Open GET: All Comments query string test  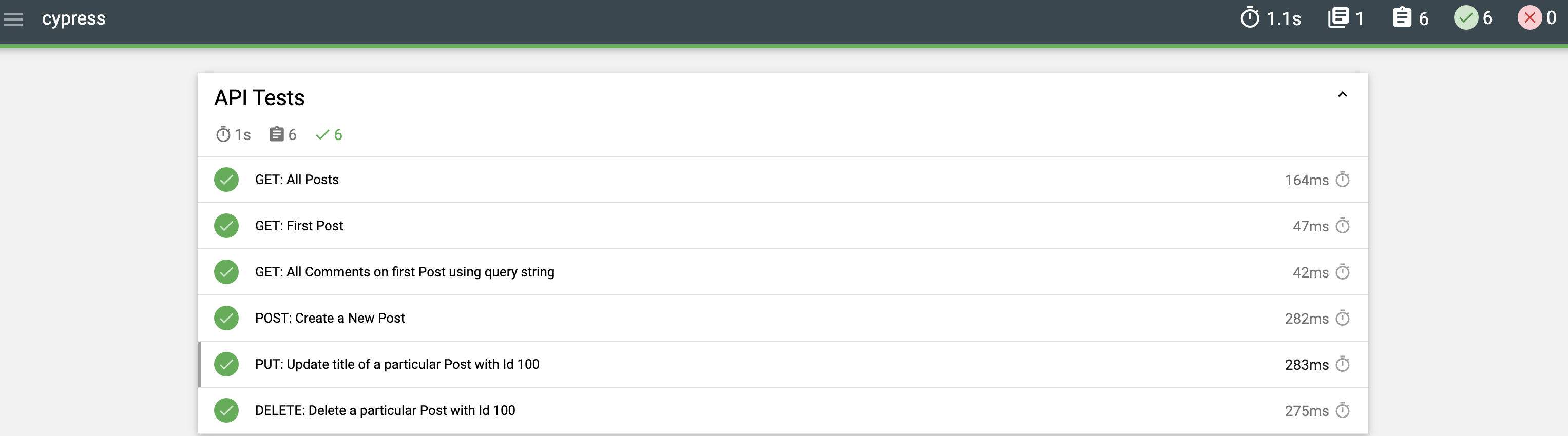(x=404, y=272)
